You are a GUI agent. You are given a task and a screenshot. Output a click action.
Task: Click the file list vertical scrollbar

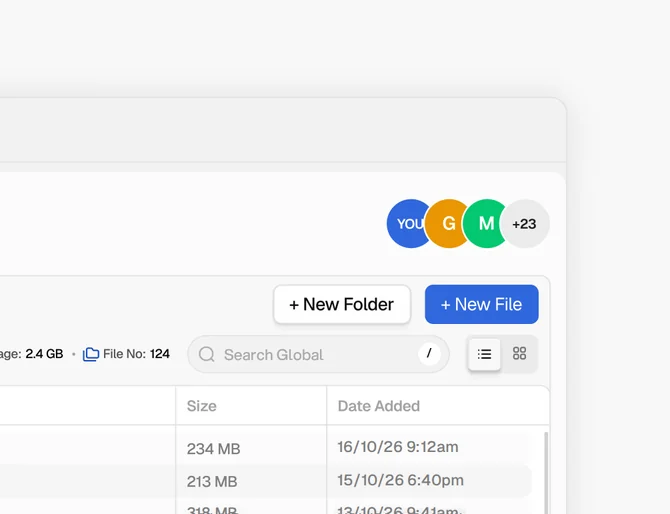pyautogui.click(x=546, y=473)
